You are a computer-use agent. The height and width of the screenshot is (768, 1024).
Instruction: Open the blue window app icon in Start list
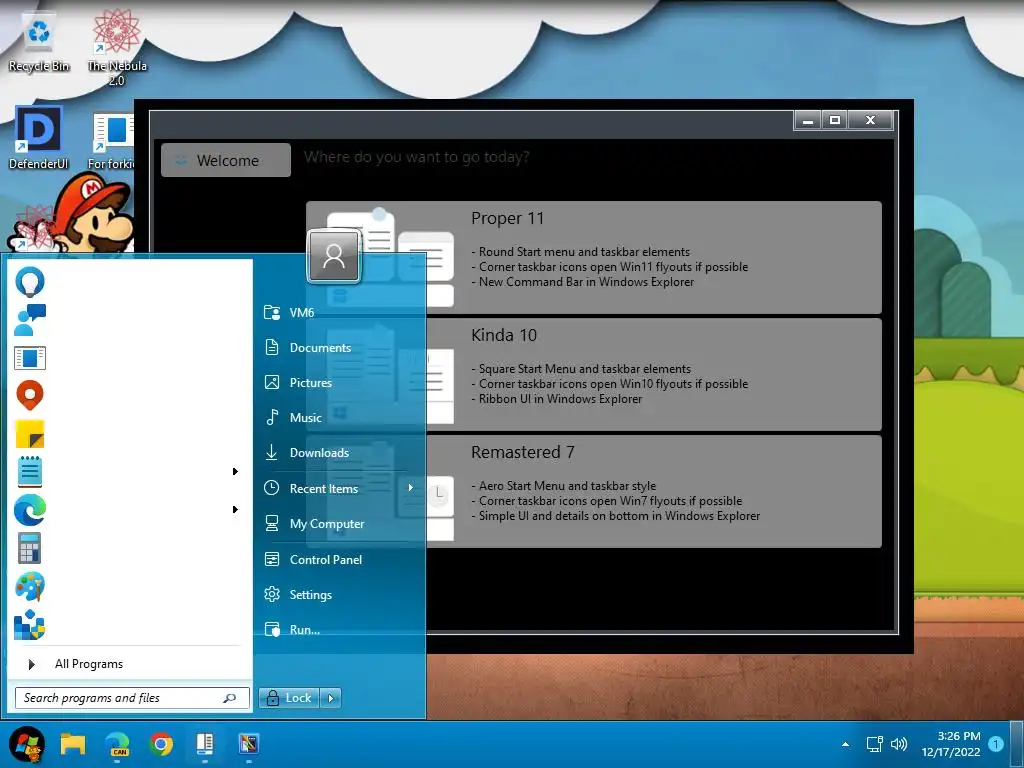pos(30,358)
